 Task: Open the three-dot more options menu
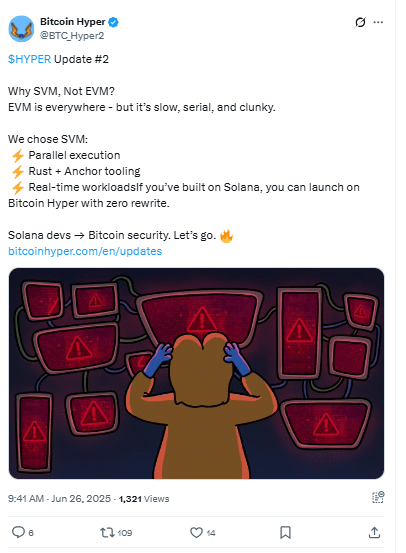tap(378, 22)
